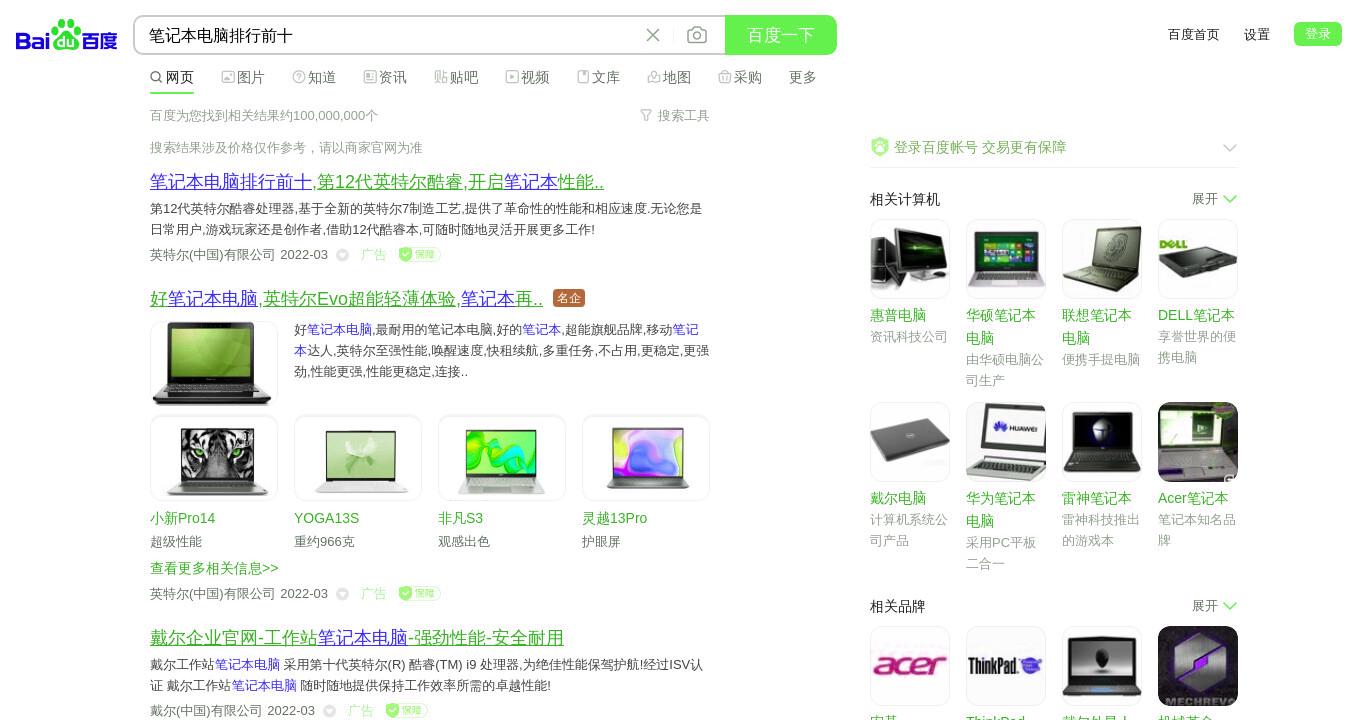
Task: Open DELL笔记本 thumbnail
Action: (x=1198, y=259)
